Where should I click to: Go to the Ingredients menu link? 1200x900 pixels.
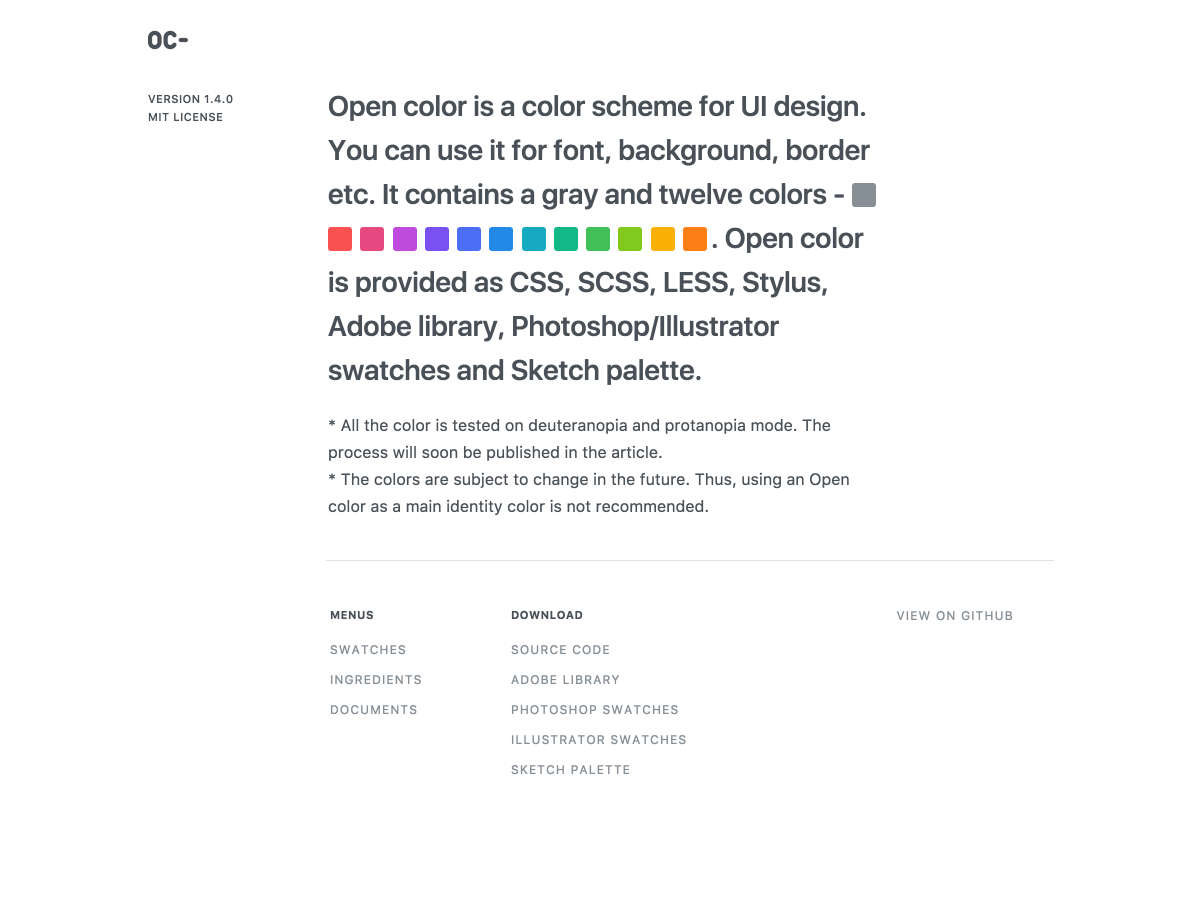coord(376,680)
